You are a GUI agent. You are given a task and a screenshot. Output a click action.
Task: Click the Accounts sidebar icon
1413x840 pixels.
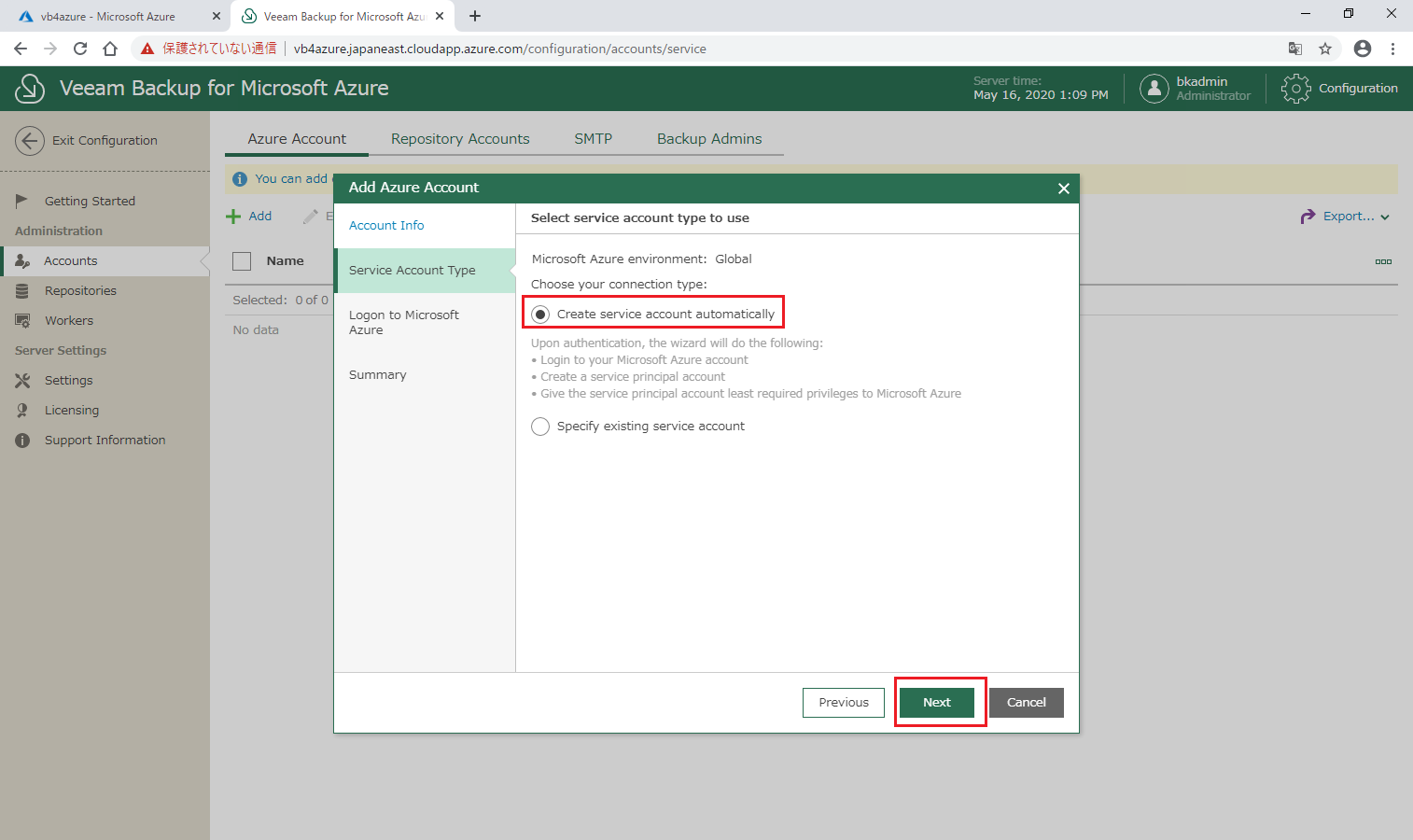tap(22, 261)
